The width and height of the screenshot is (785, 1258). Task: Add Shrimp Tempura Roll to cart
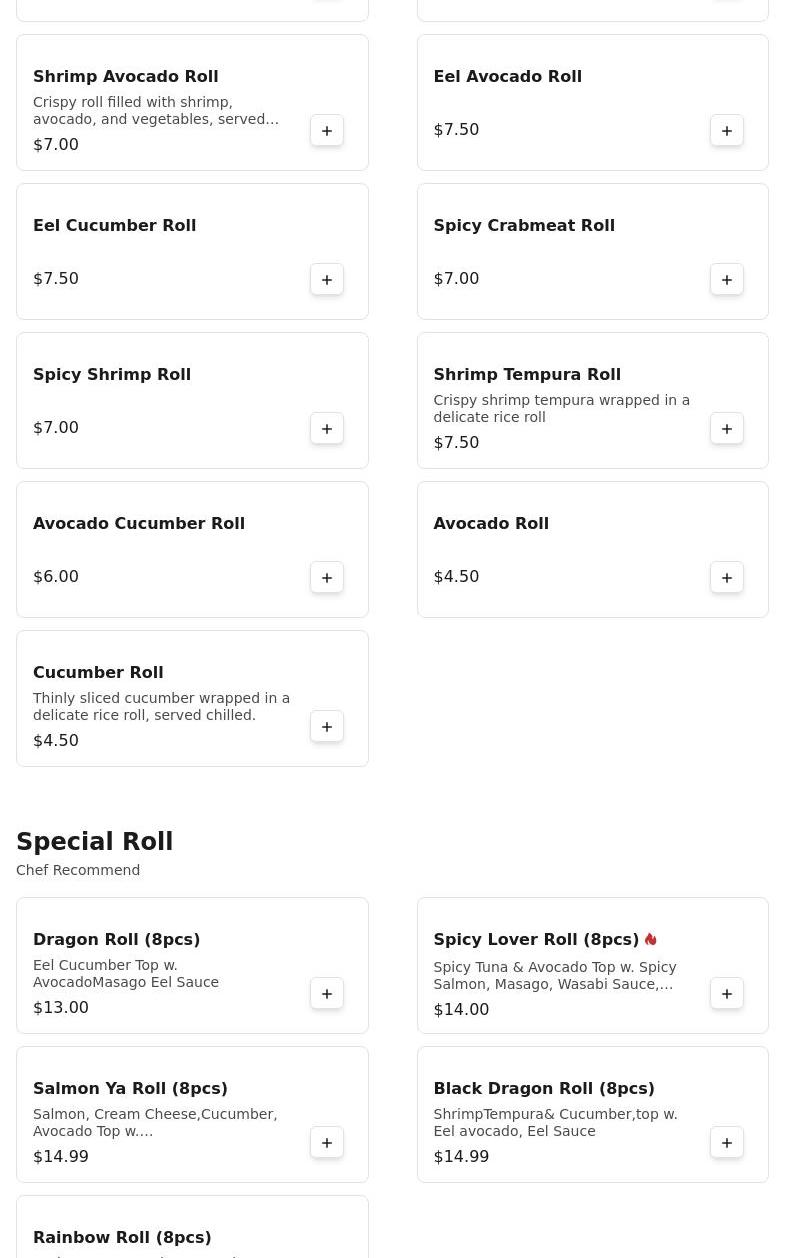(x=727, y=429)
